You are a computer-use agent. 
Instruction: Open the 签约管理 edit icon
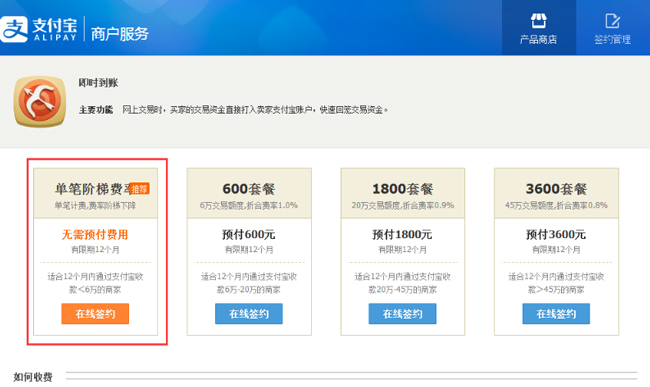pos(612,21)
